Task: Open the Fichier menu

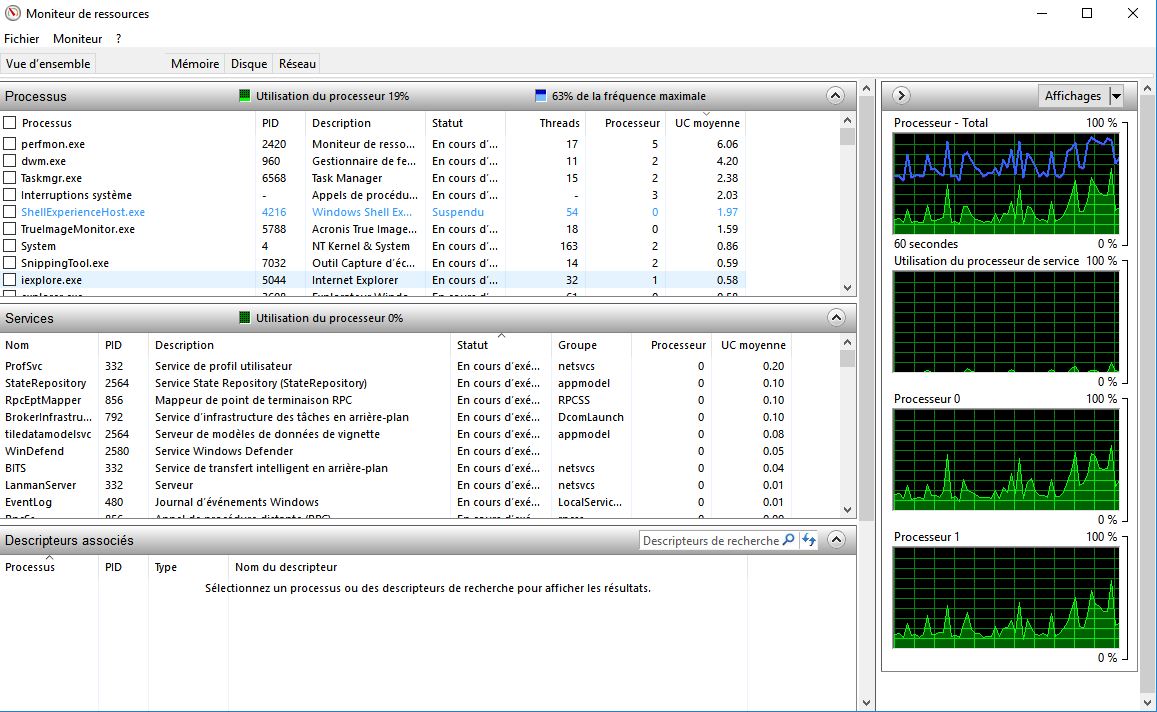Action: click(21, 38)
